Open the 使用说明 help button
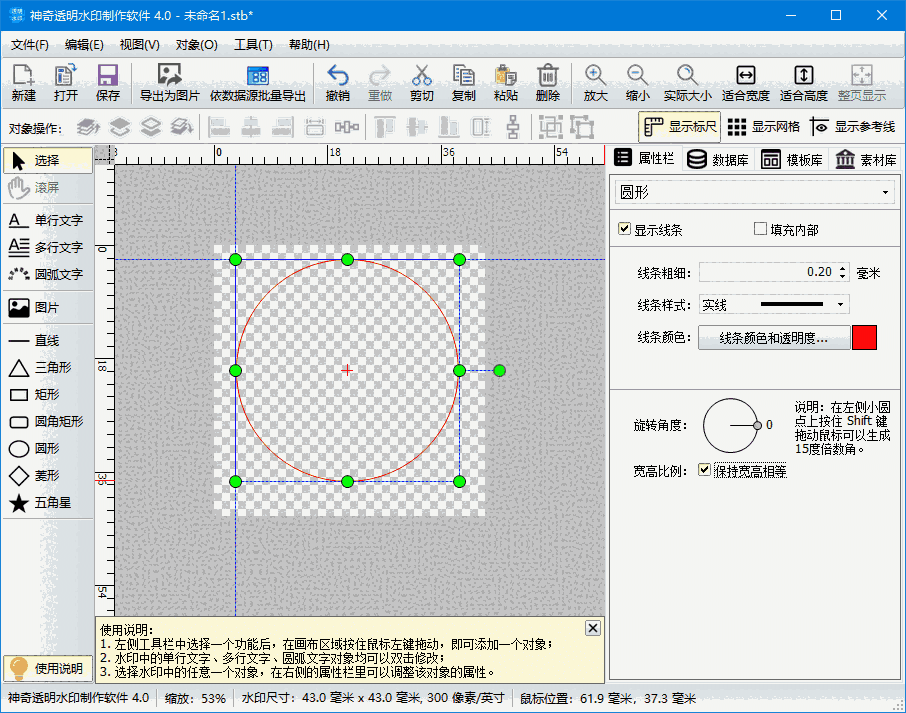 [47, 667]
